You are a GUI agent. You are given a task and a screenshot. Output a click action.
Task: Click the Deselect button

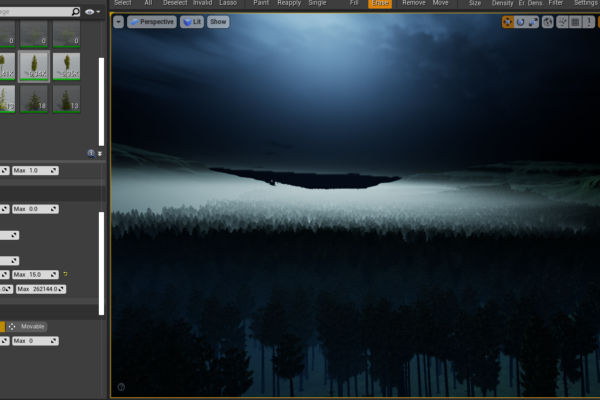click(175, 3)
